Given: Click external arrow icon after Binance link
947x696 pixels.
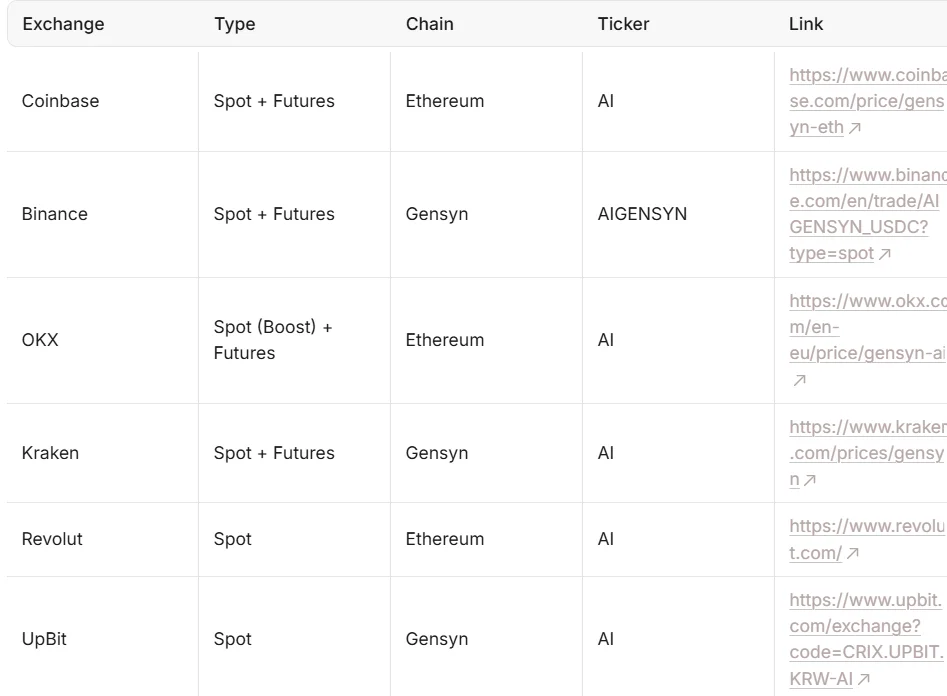Looking at the screenshot, I should [885, 254].
